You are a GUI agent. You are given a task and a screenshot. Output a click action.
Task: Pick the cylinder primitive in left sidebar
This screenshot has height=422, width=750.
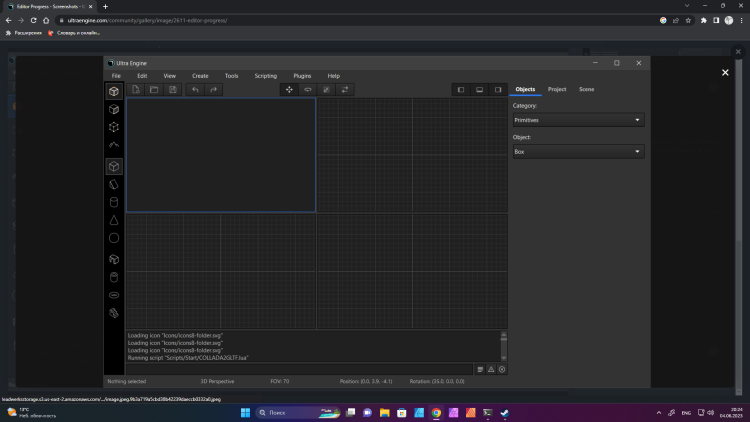click(114, 201)
